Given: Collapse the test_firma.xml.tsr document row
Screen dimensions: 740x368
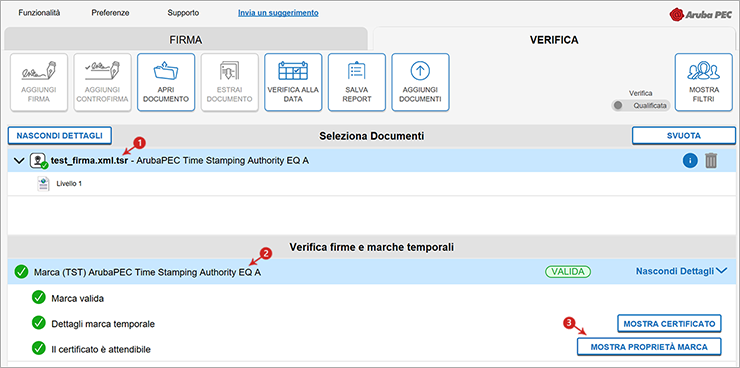Looking at the screenshot, I should [x=19, y=161].
